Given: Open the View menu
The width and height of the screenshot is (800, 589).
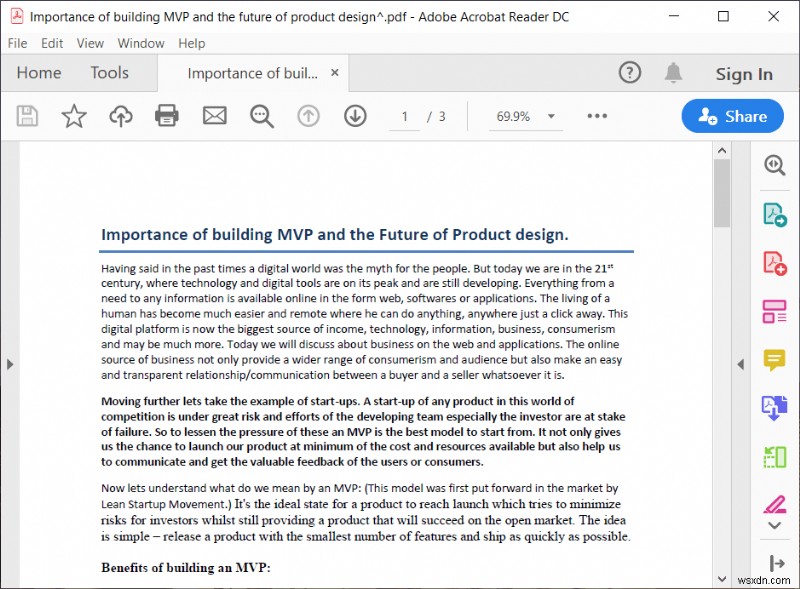Looking at the screenshot, I should (x=90, y=43).
